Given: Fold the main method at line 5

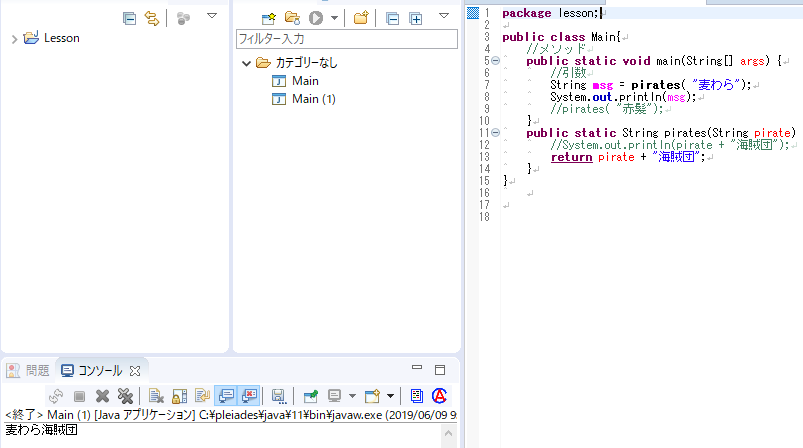Looking at the screenshot, I should click(x=495, y=61).
